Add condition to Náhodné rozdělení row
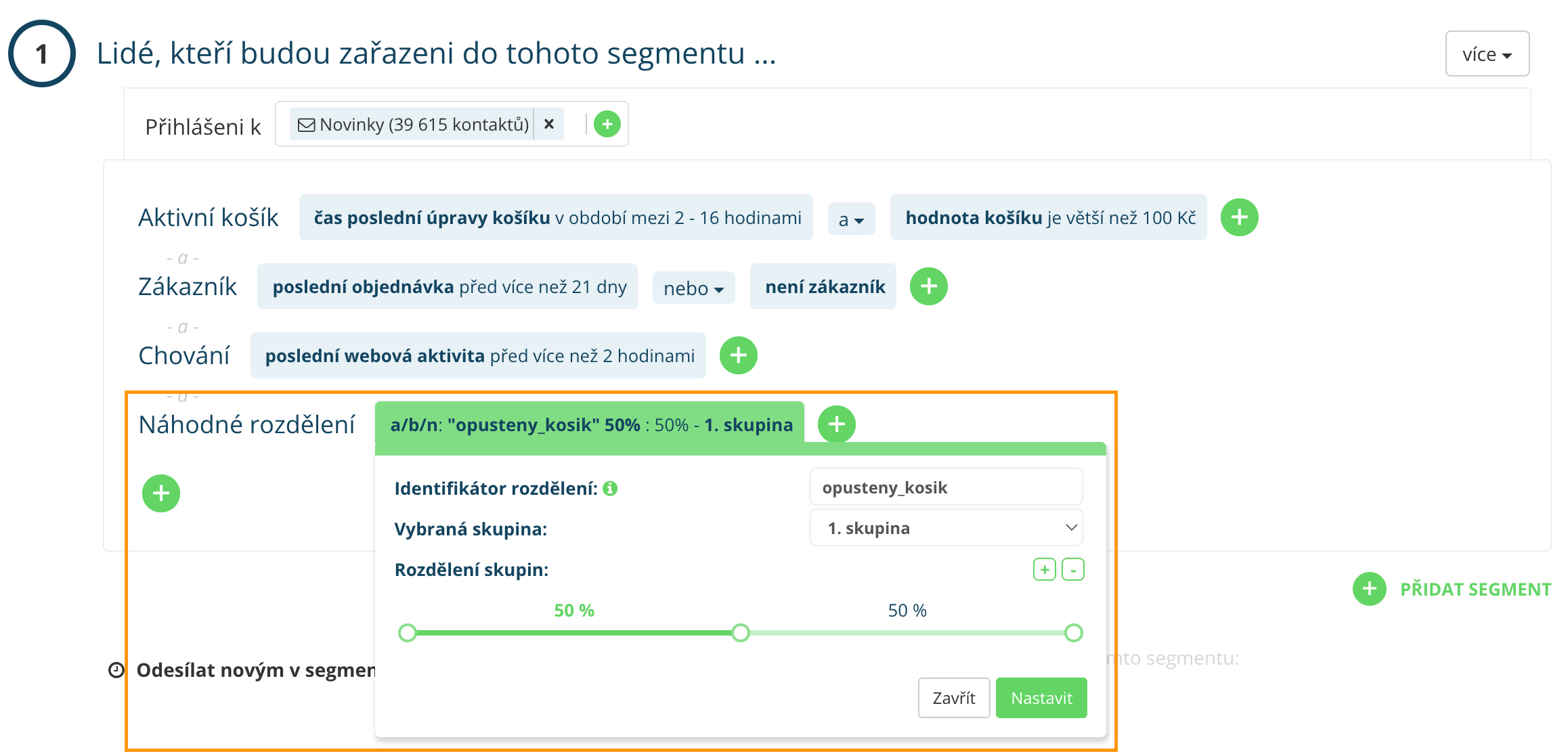 click(x=836, y=424)
